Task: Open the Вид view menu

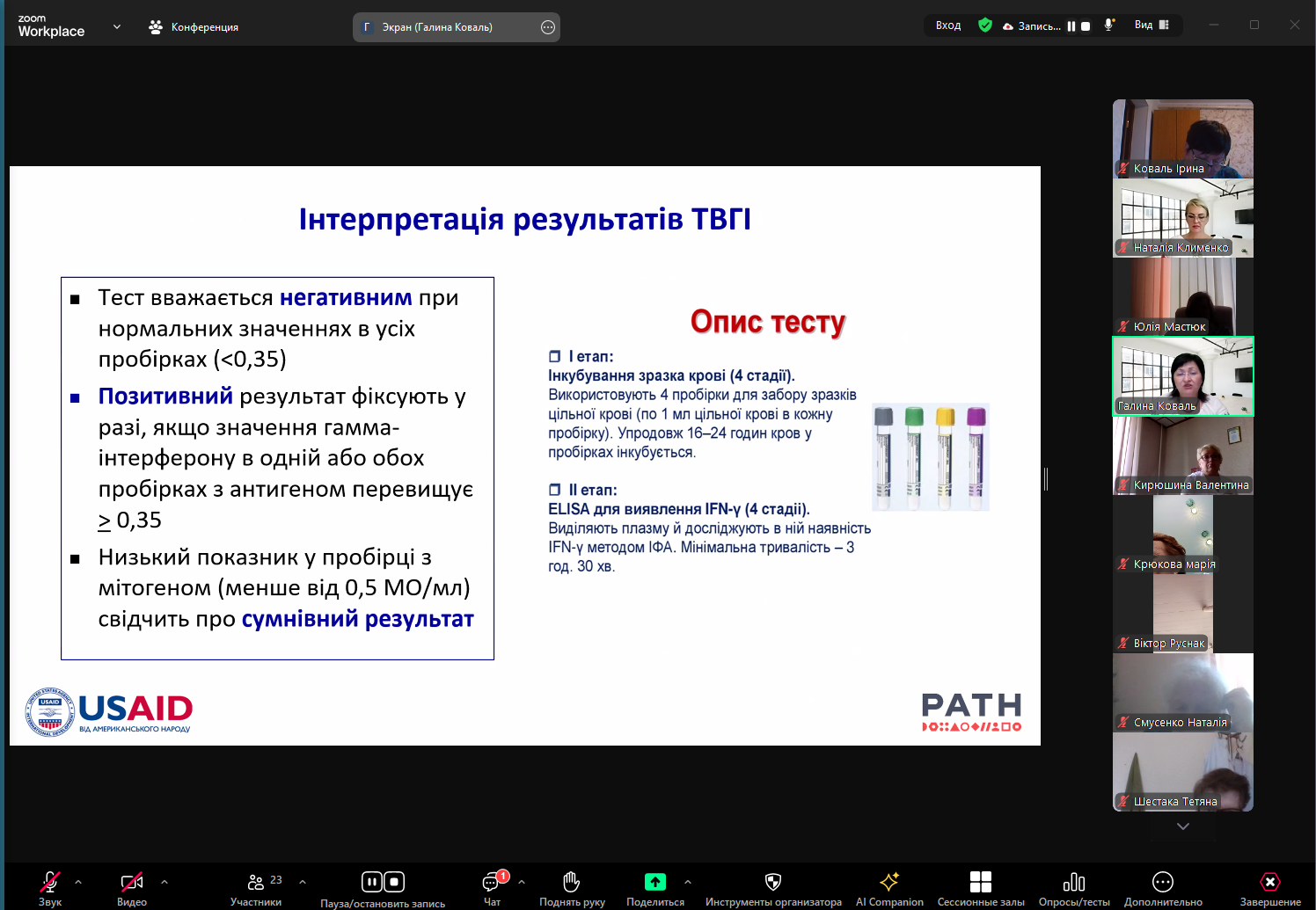Action: tap(1151, 25)
